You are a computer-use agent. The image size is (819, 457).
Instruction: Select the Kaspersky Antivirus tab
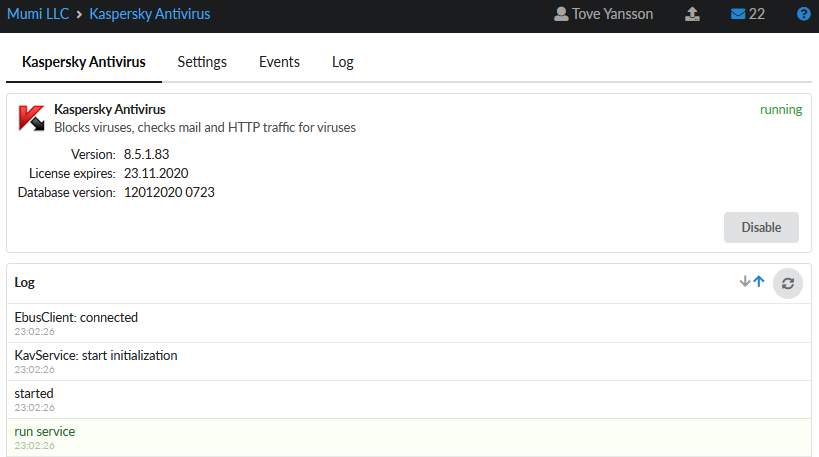(84, 62)
